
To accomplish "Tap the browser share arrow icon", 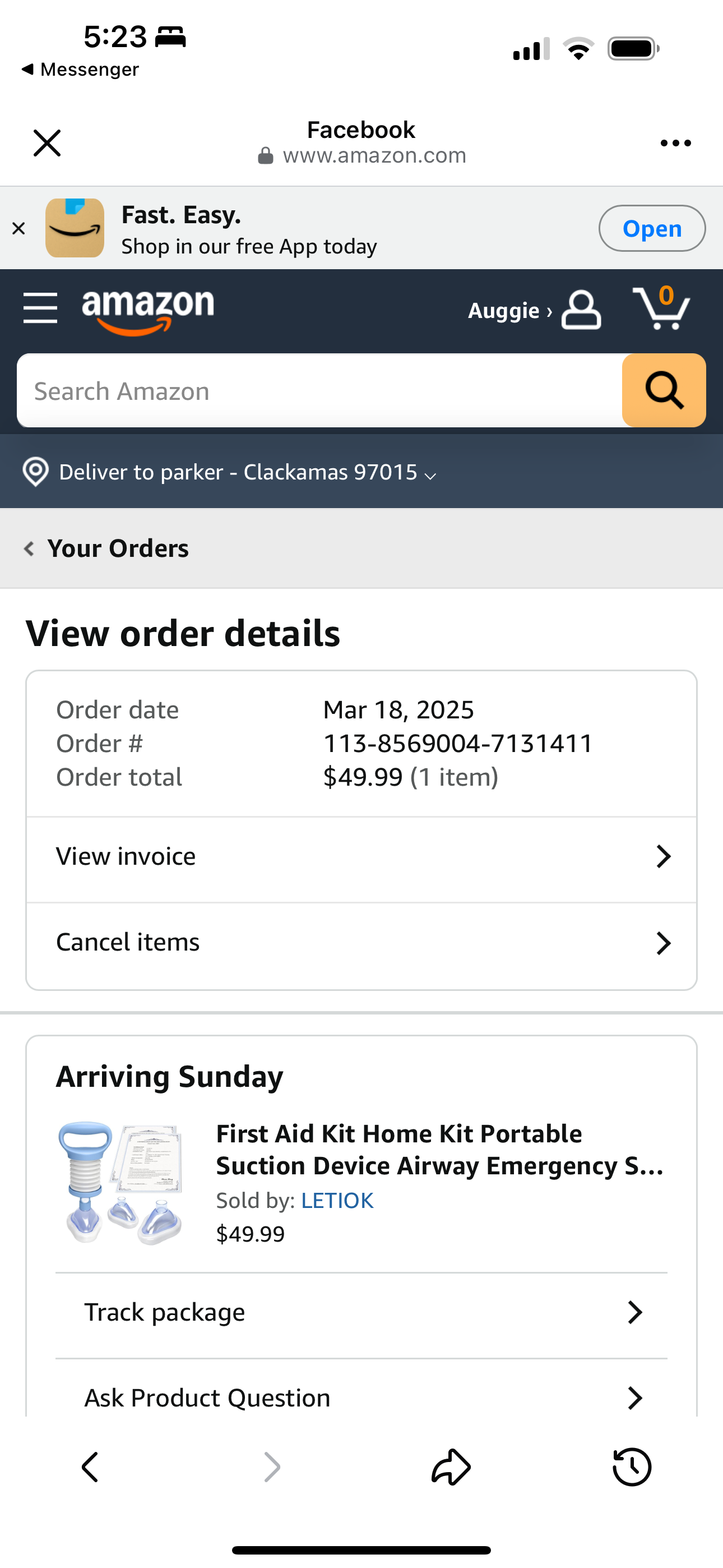I will pyautogui.click(x=451, y=1467).
